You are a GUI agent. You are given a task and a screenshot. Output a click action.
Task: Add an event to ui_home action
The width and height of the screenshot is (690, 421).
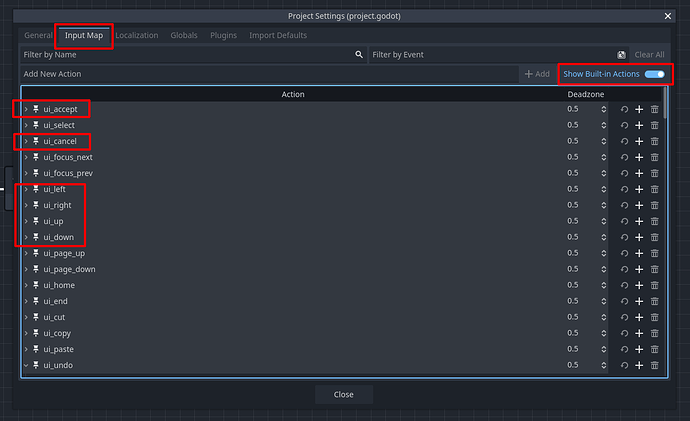[x=639, y=285]
